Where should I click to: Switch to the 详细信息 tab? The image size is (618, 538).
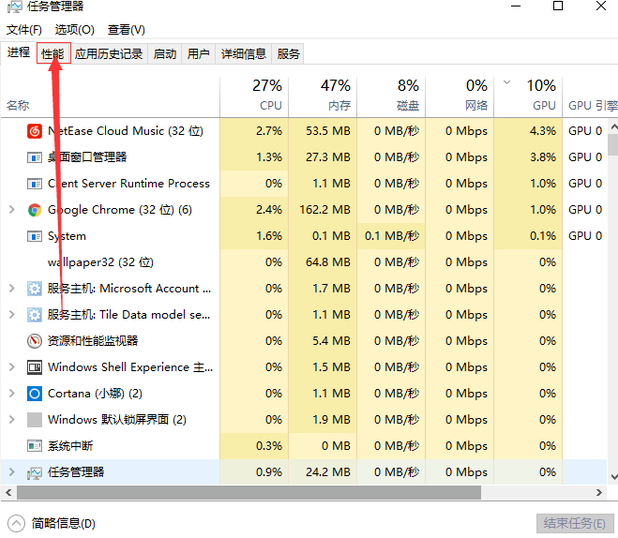point(244,54)
